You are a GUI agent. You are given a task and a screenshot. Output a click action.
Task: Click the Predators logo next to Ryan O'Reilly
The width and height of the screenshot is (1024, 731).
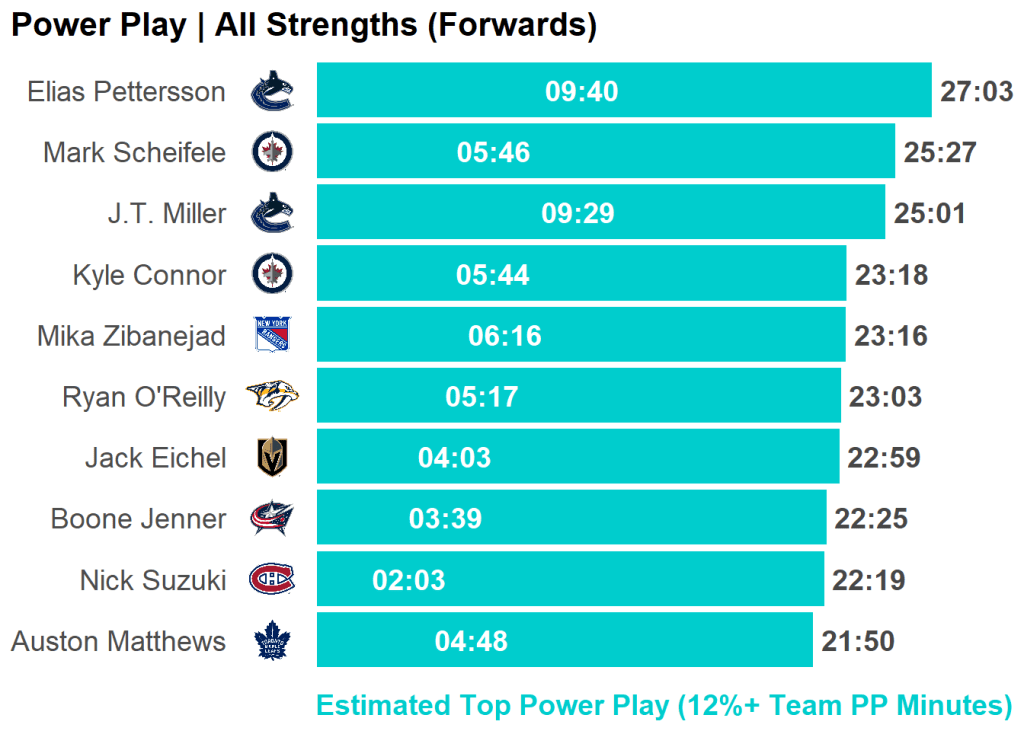tap(272, 397)
